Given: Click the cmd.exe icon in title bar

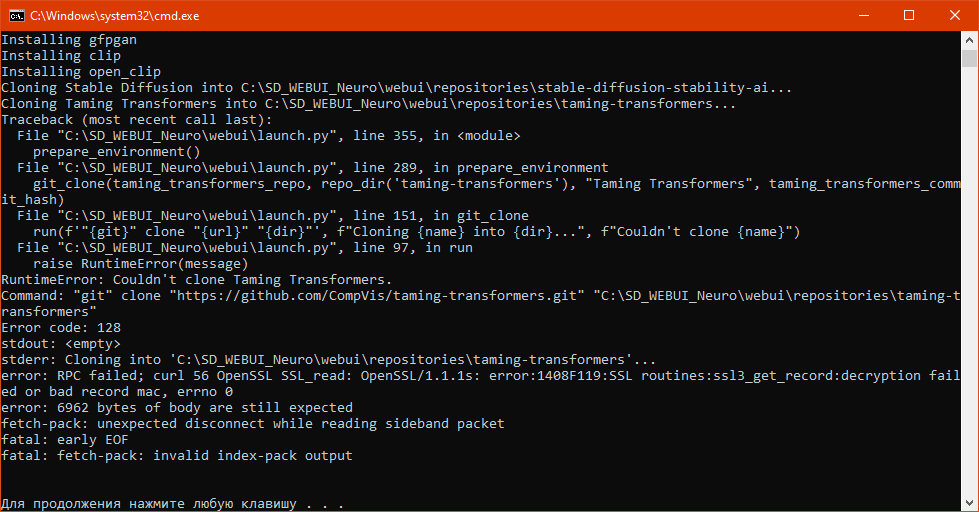Looking at the screenshot, I should pos(17,15).
